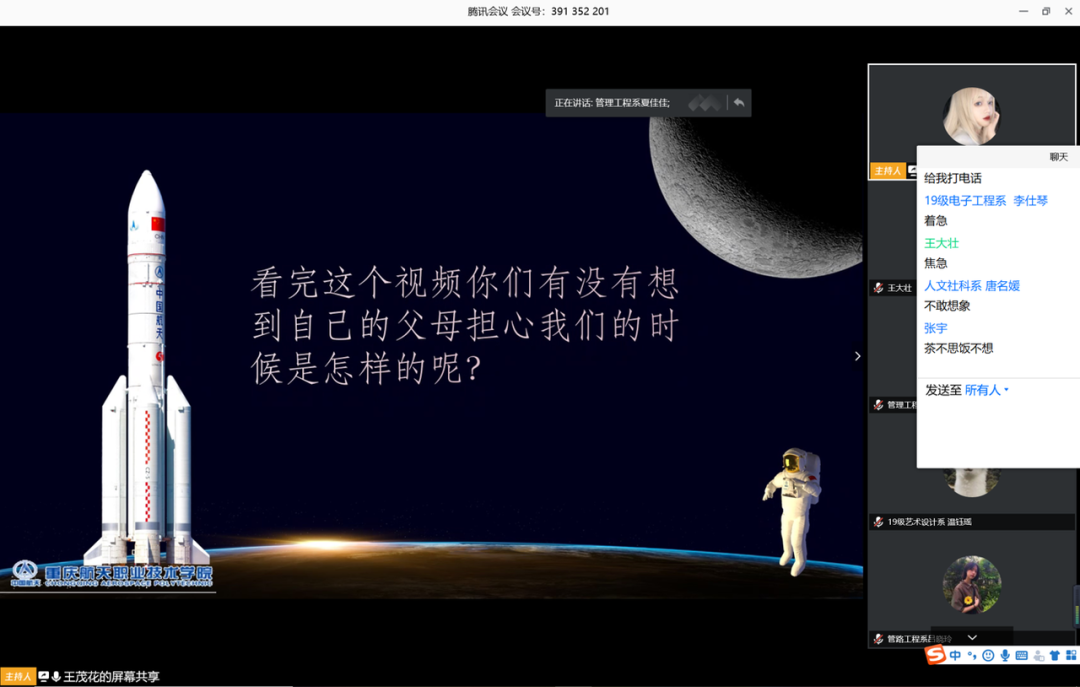Click the chat message 茶不思饭不想
Image resolution: width=1080 pixels, height=687 pixels.
pyautogui.click(x=959, y=348)
